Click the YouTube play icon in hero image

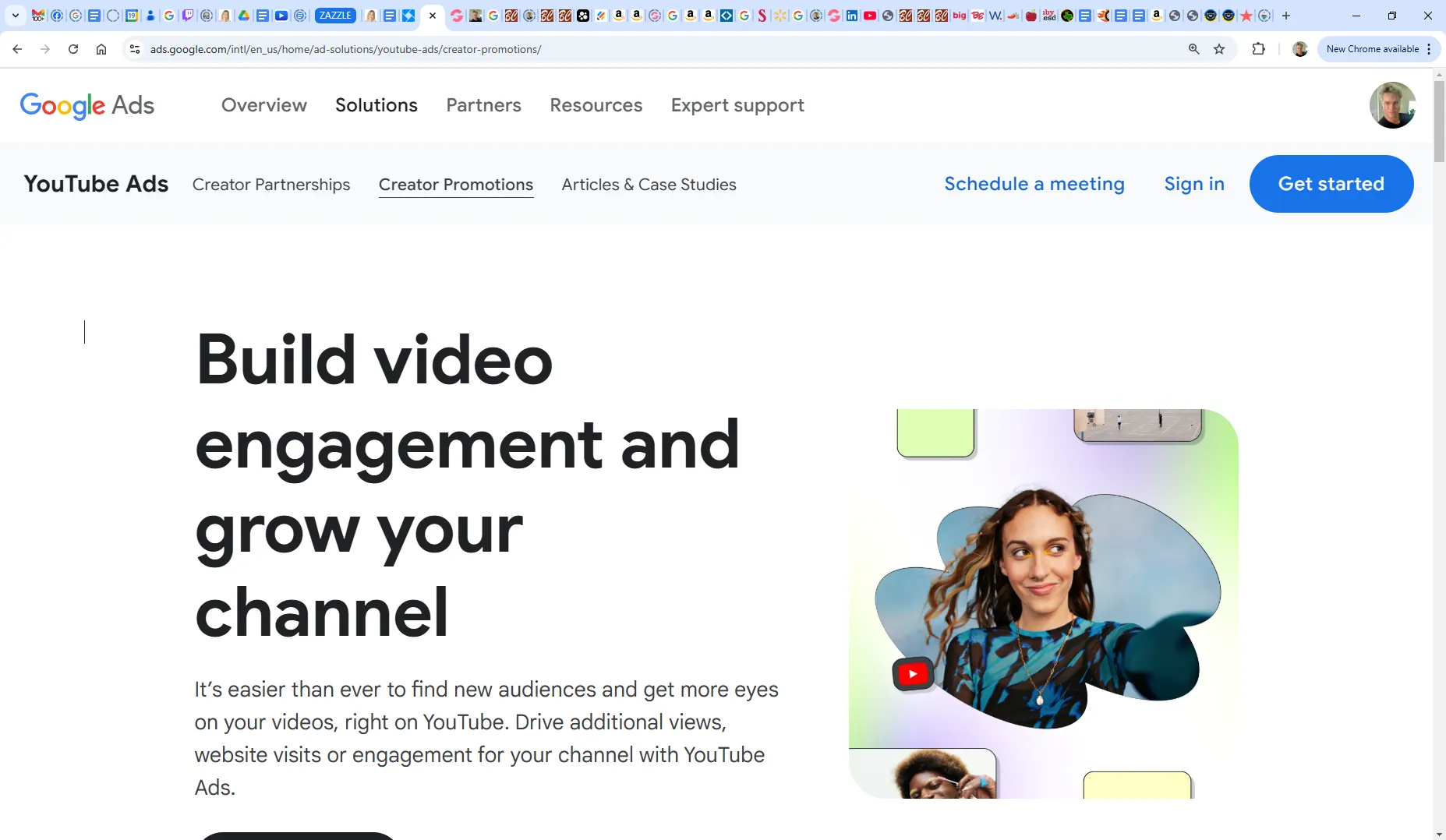pos(913,674)
